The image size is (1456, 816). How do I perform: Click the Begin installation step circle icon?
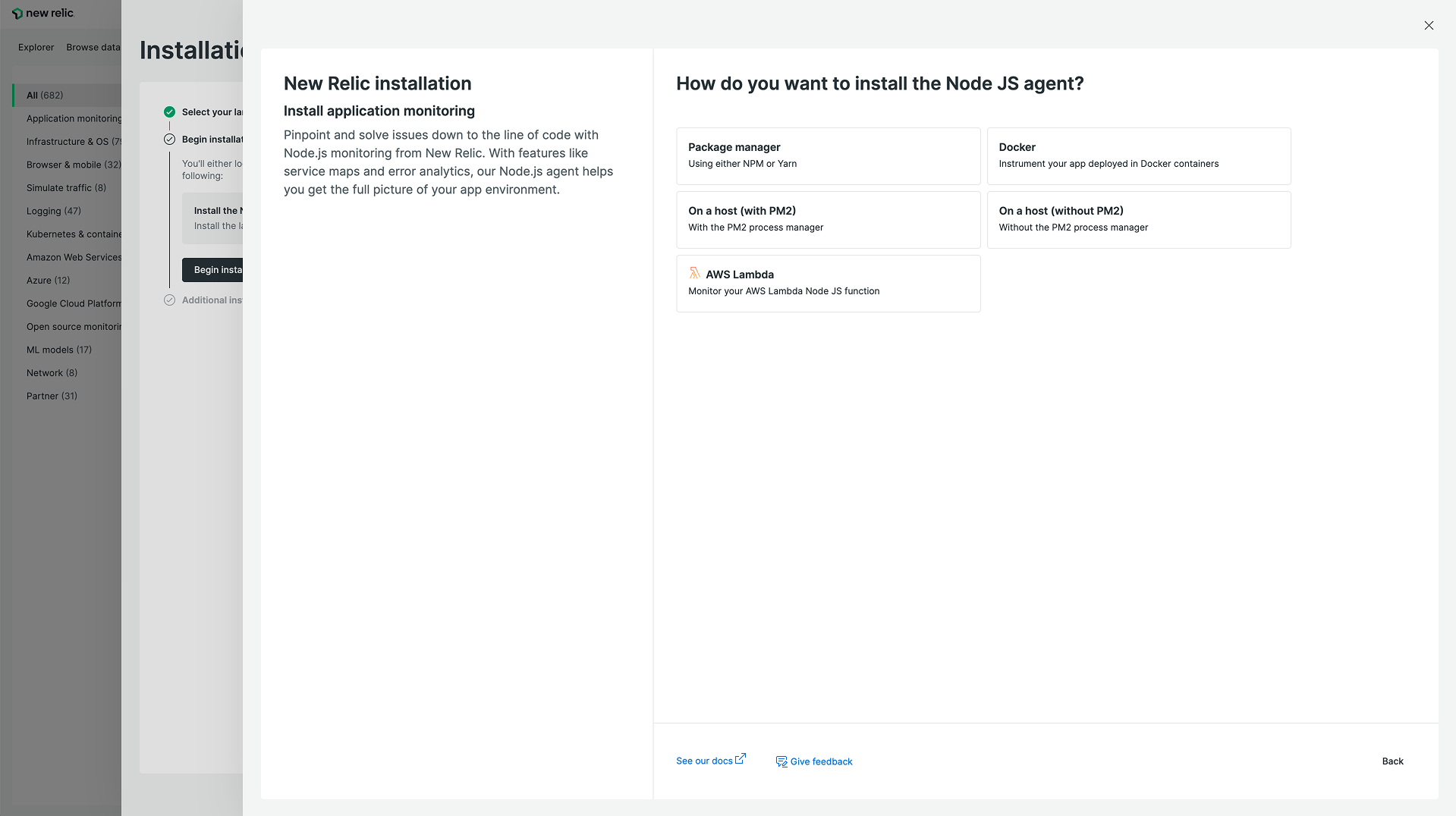[169, 139]
